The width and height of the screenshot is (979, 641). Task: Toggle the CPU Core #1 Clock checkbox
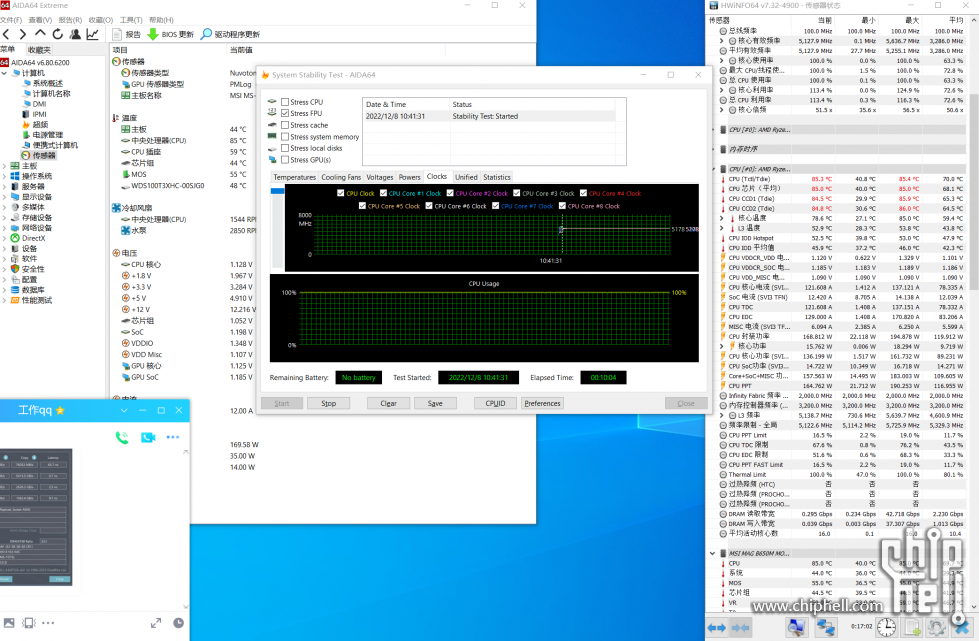[x=383, y=193]
